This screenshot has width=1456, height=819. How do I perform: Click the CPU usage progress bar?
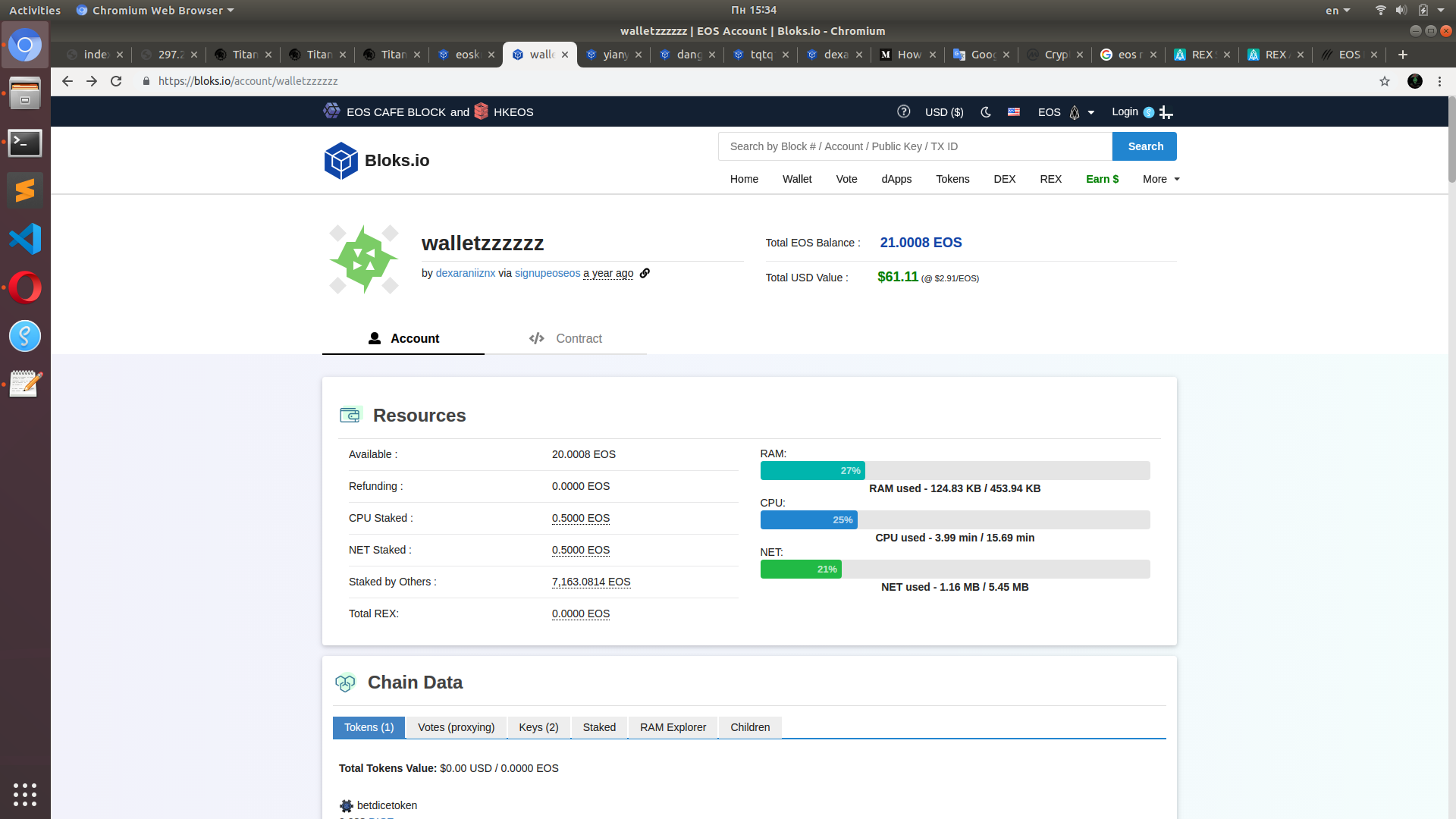955,519
